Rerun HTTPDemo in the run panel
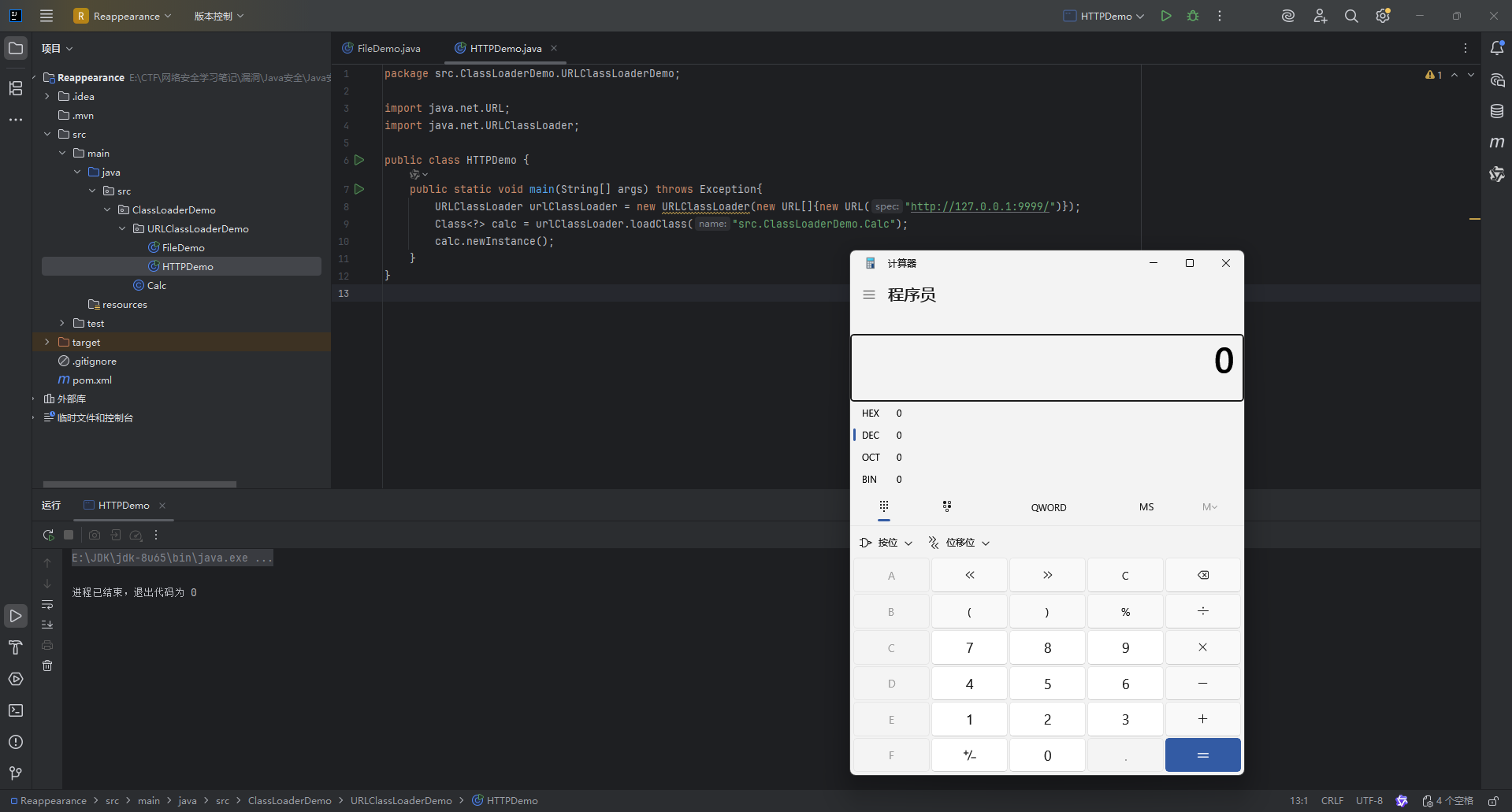1512x812 pixels. 48,535
